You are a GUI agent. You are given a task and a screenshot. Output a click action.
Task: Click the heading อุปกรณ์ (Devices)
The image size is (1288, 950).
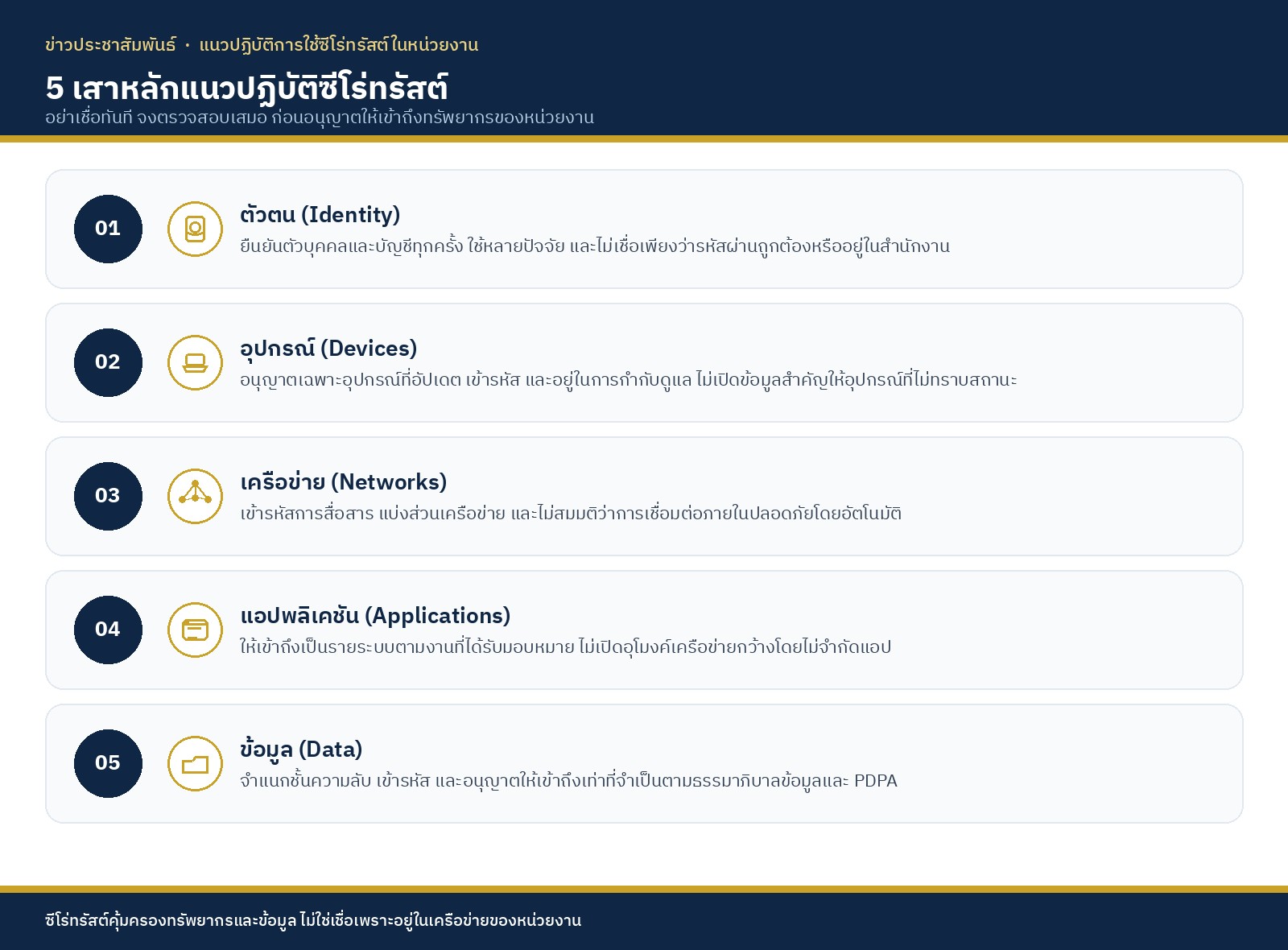coord(328,349)
